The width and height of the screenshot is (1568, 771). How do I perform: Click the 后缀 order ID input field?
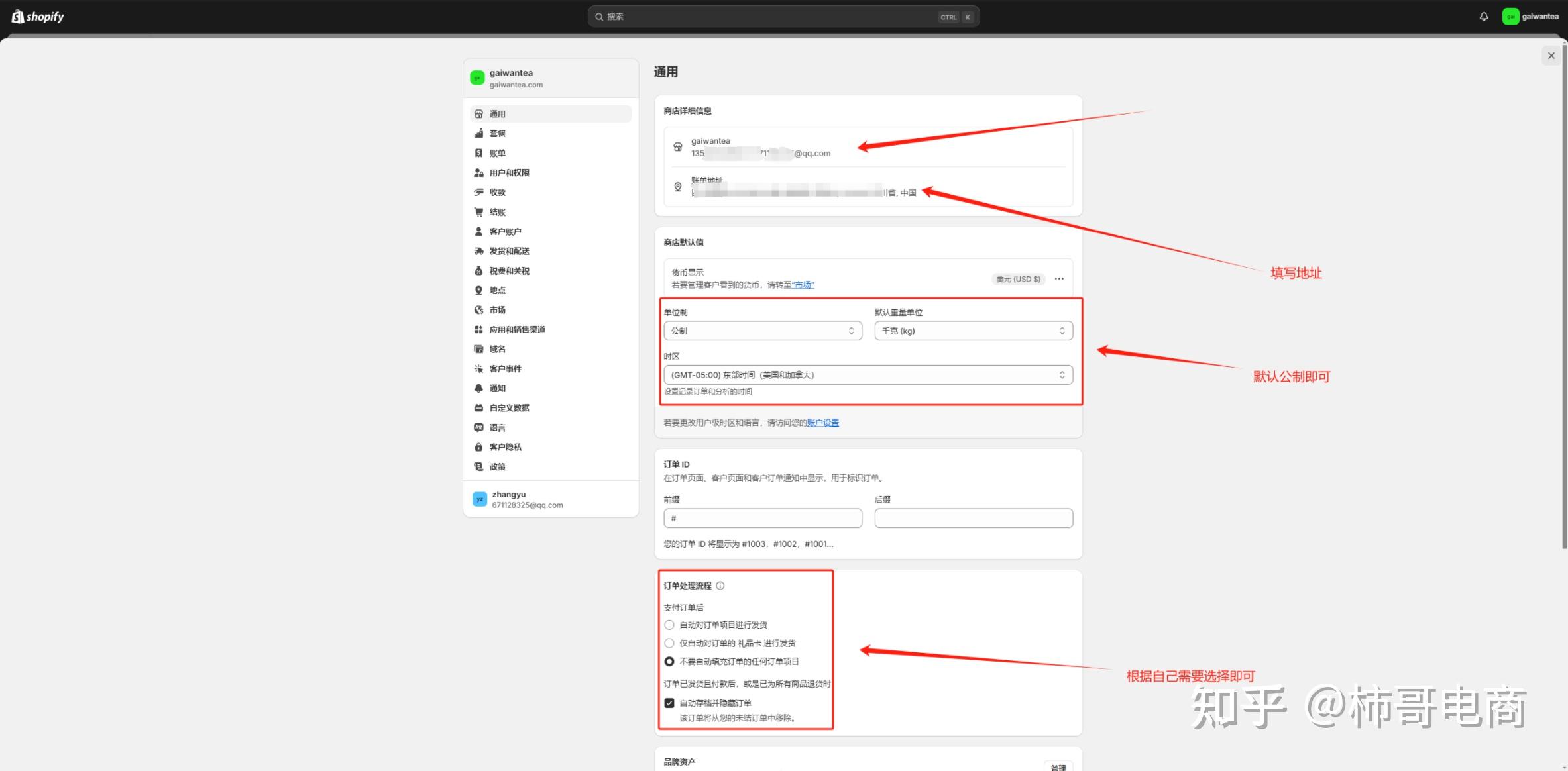click(974, 518)
